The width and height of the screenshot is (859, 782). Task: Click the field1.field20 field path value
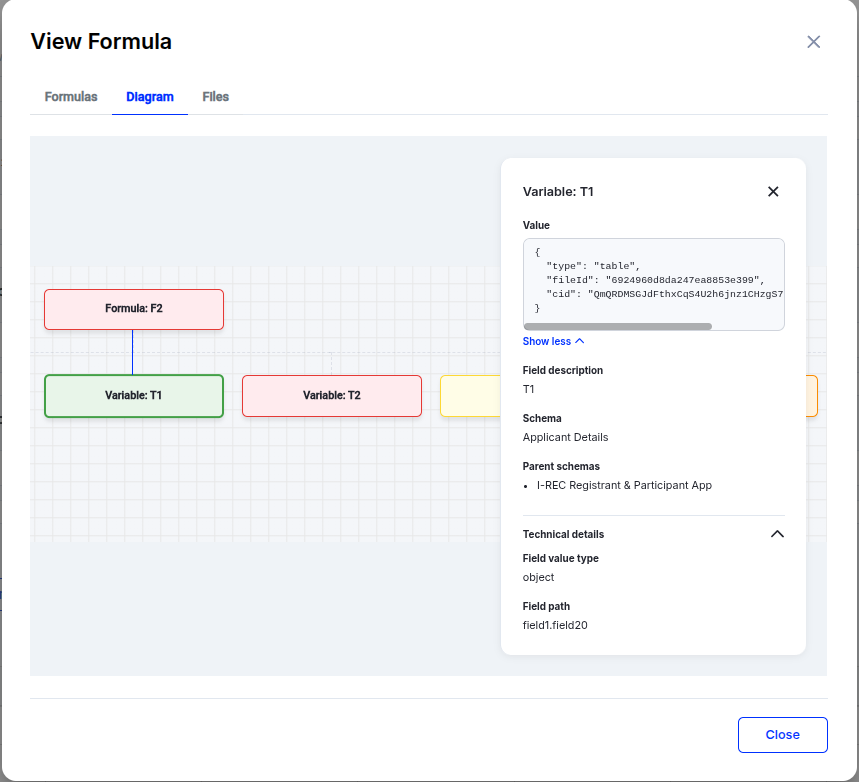(562, 625)
